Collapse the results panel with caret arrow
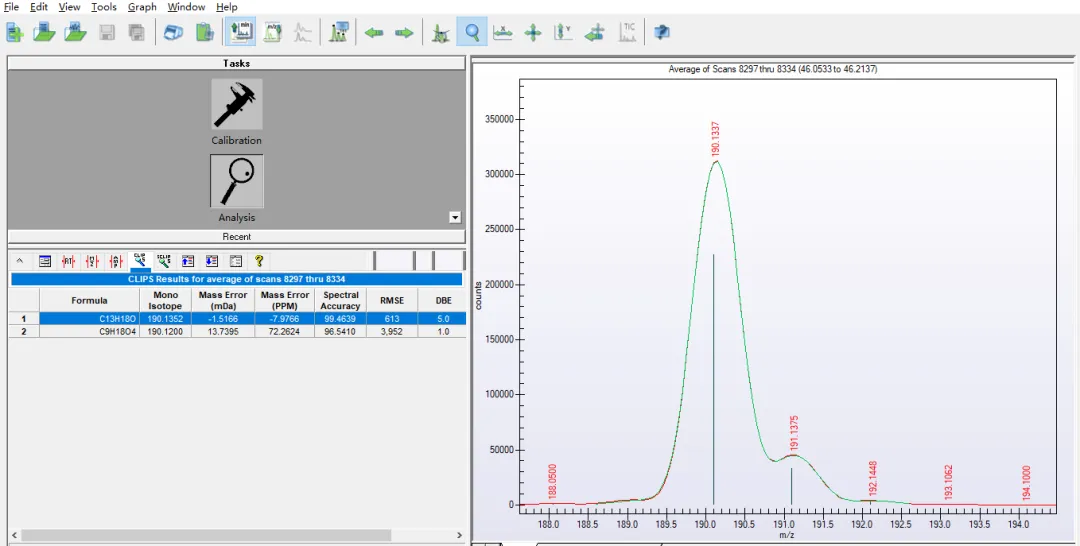1080x546 pixels. 20,261
